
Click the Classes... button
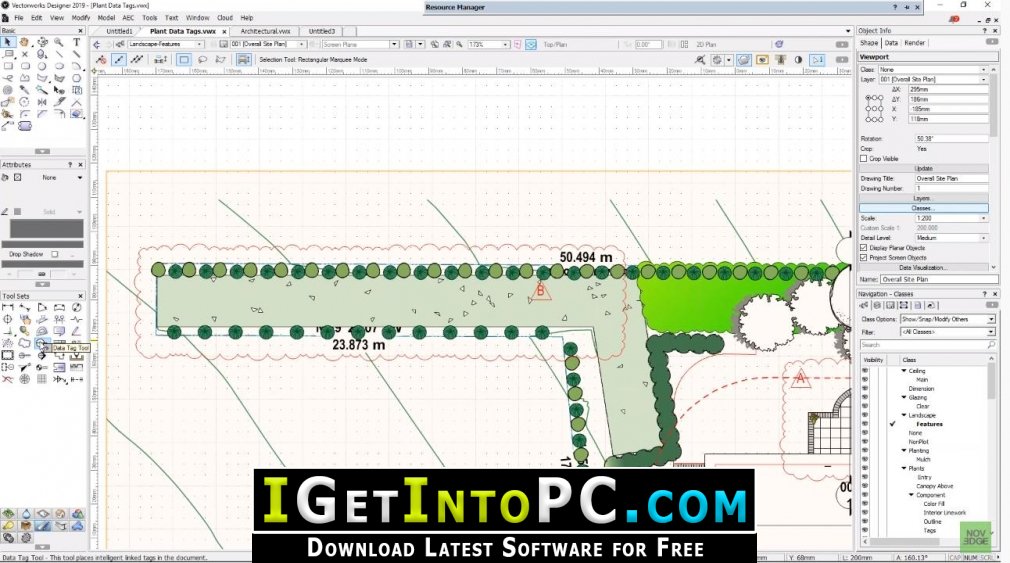pyautogui.click(x=924, y=208)
